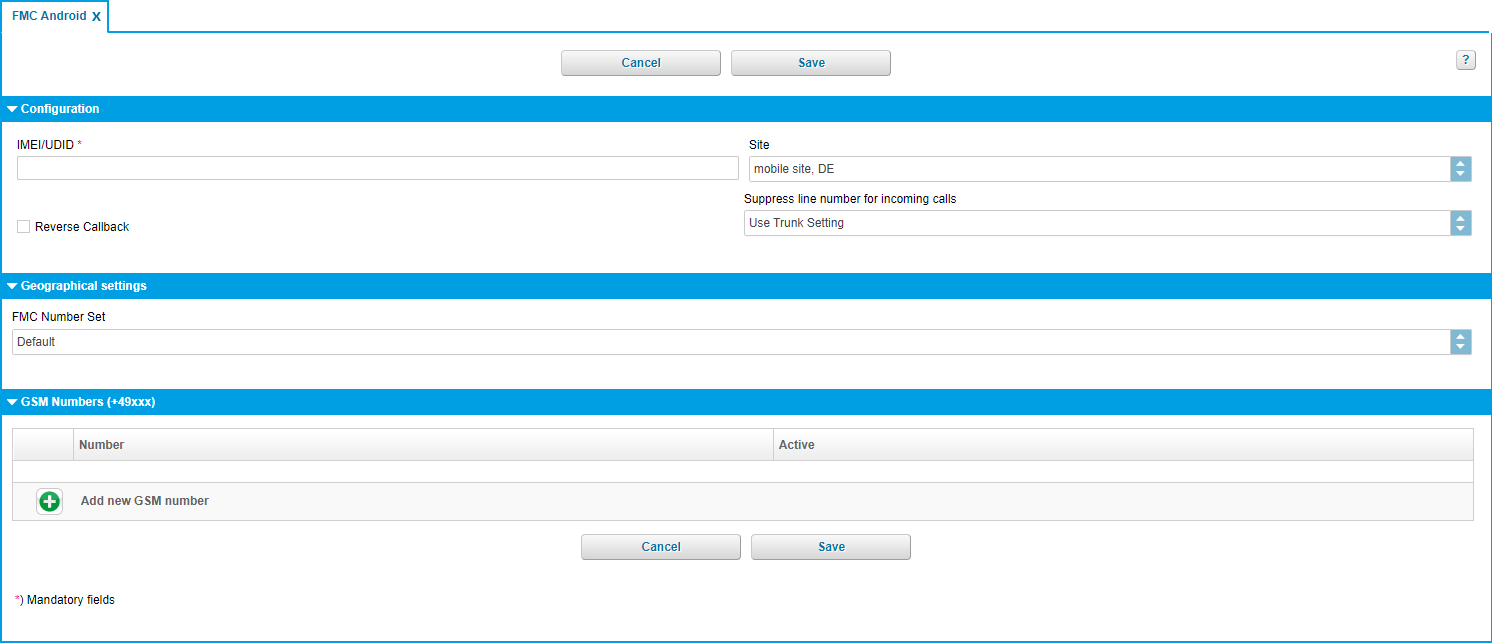1492x643 pixels.
Task: Click the top Save button
Action: coord(811,63)
